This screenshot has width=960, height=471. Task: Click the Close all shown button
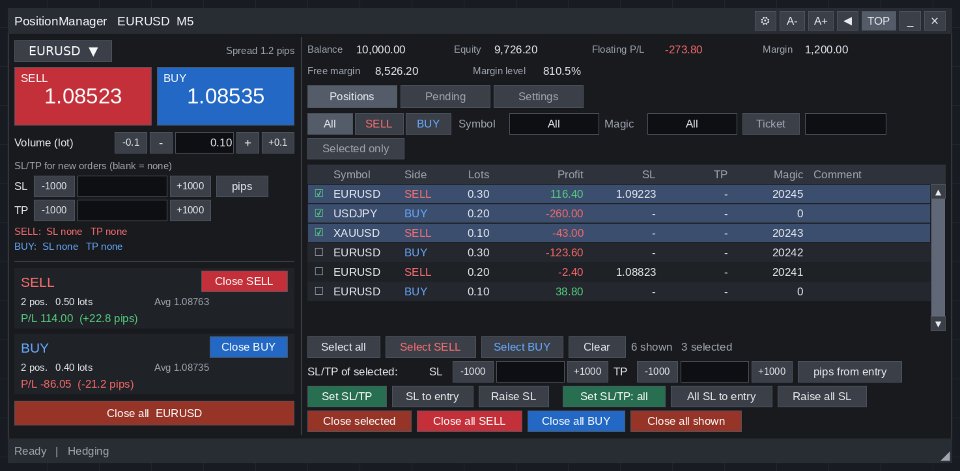pyautogui.click(x=686, y=421)
